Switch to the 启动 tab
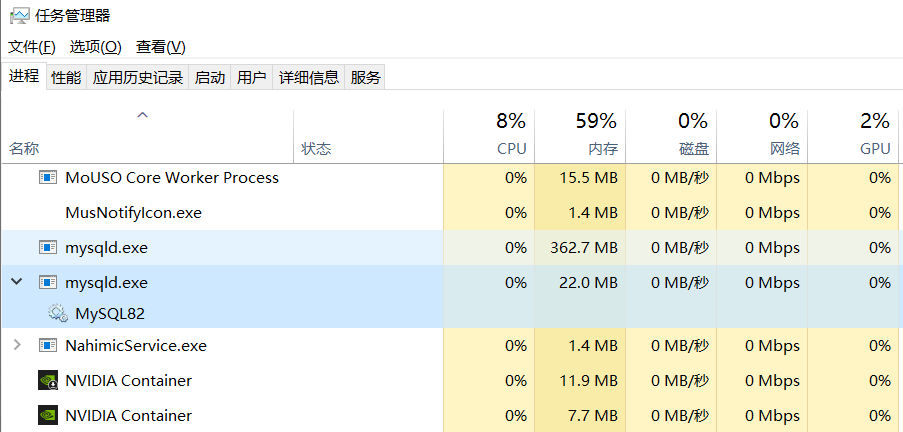This screenshot has width=903, height=432. 210,77
